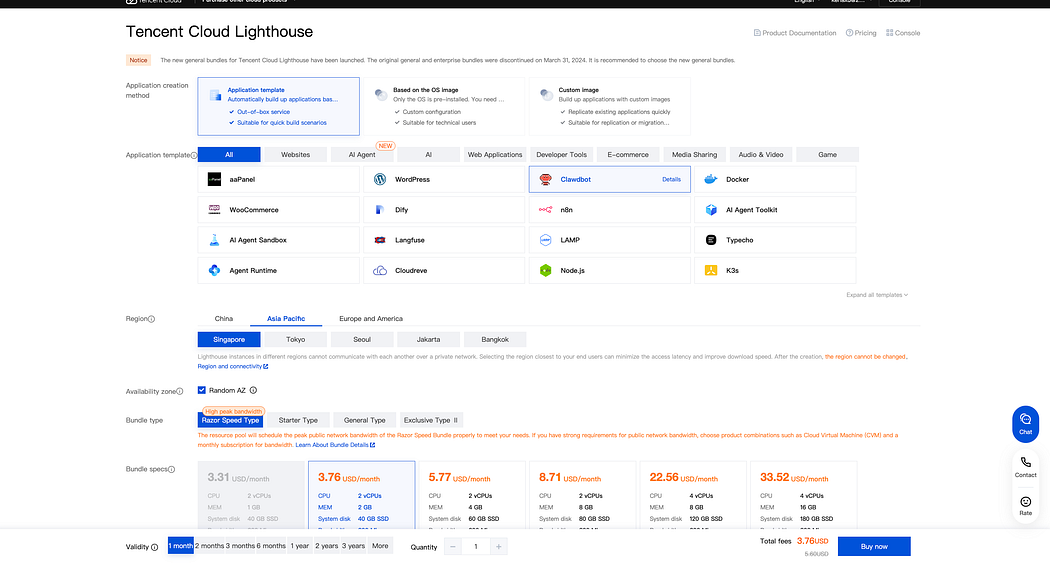1050x563 pixels.
Task: Open Clawdbot Details link
Action: 671,179
